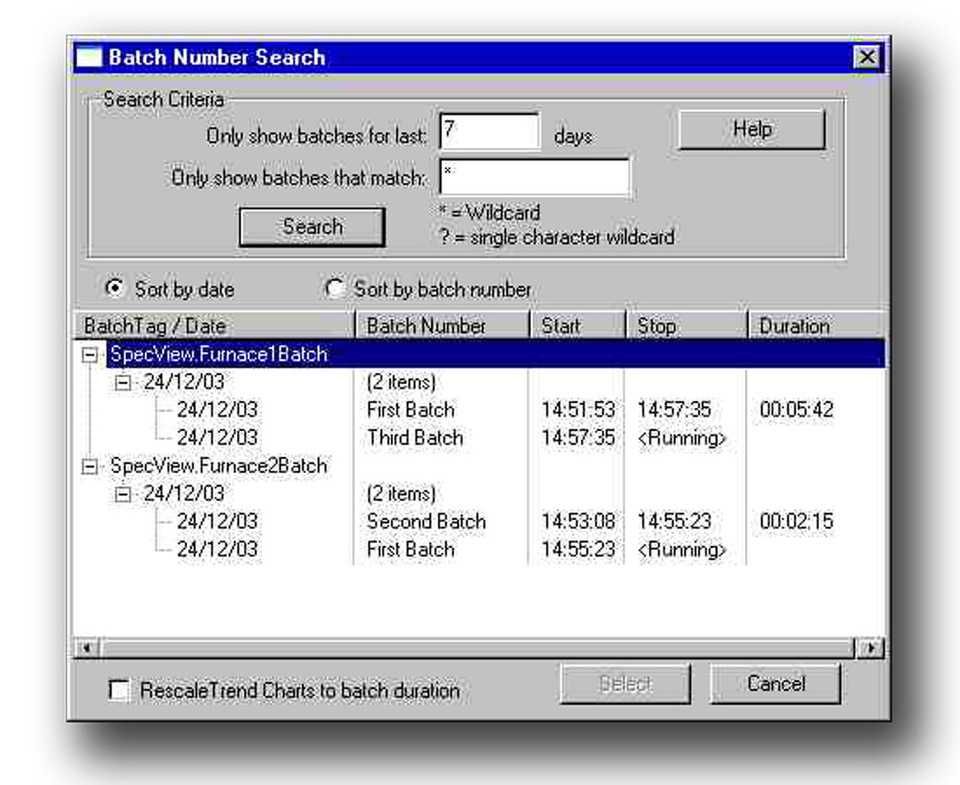Image resolution: width=960 pixels, height=785 pixels.
Task: Collapse the 24/12/03 date under Furnace2Batch
Action: click(124, 494)
